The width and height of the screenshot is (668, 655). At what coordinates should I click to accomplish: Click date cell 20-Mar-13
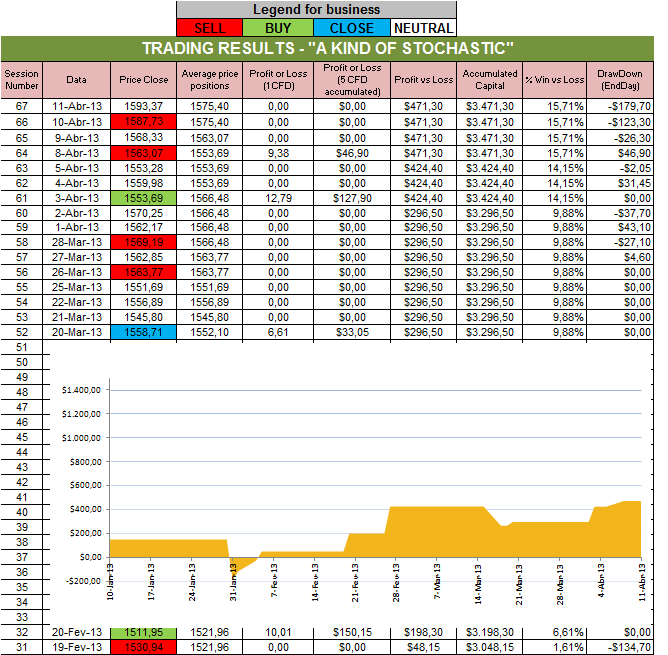[77, 332]
